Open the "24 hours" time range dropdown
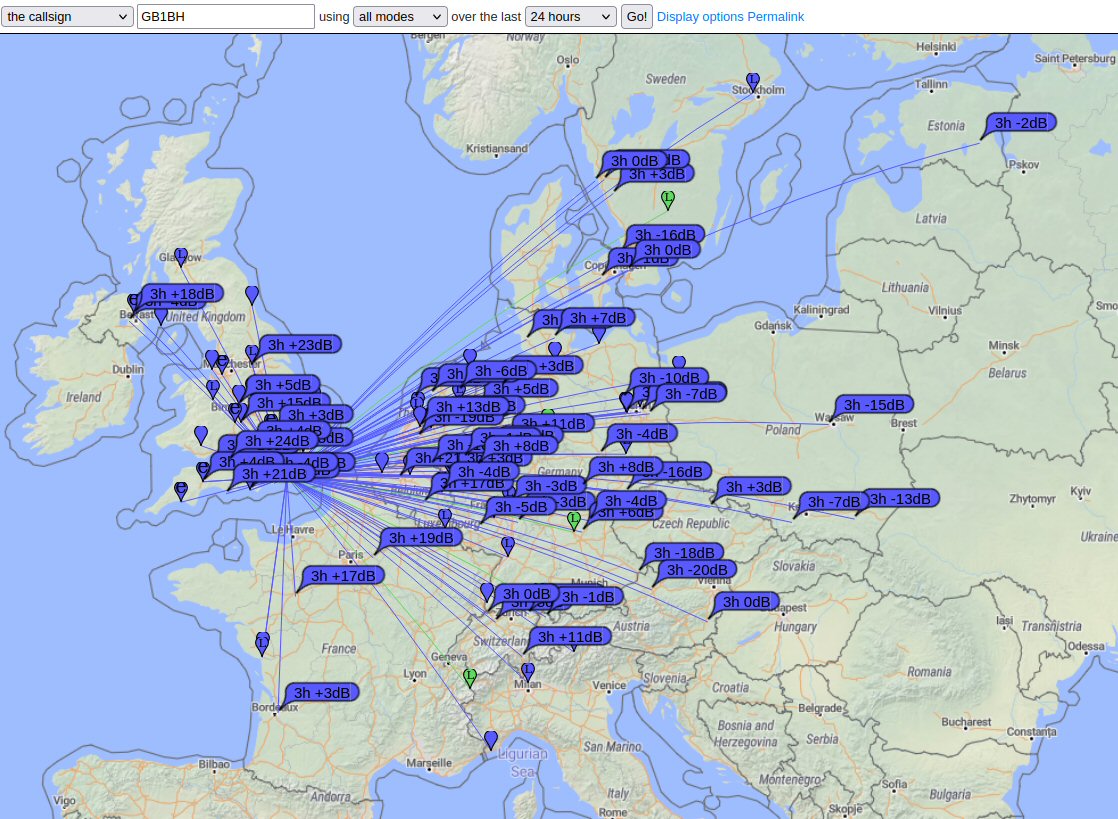 point(570,17)
